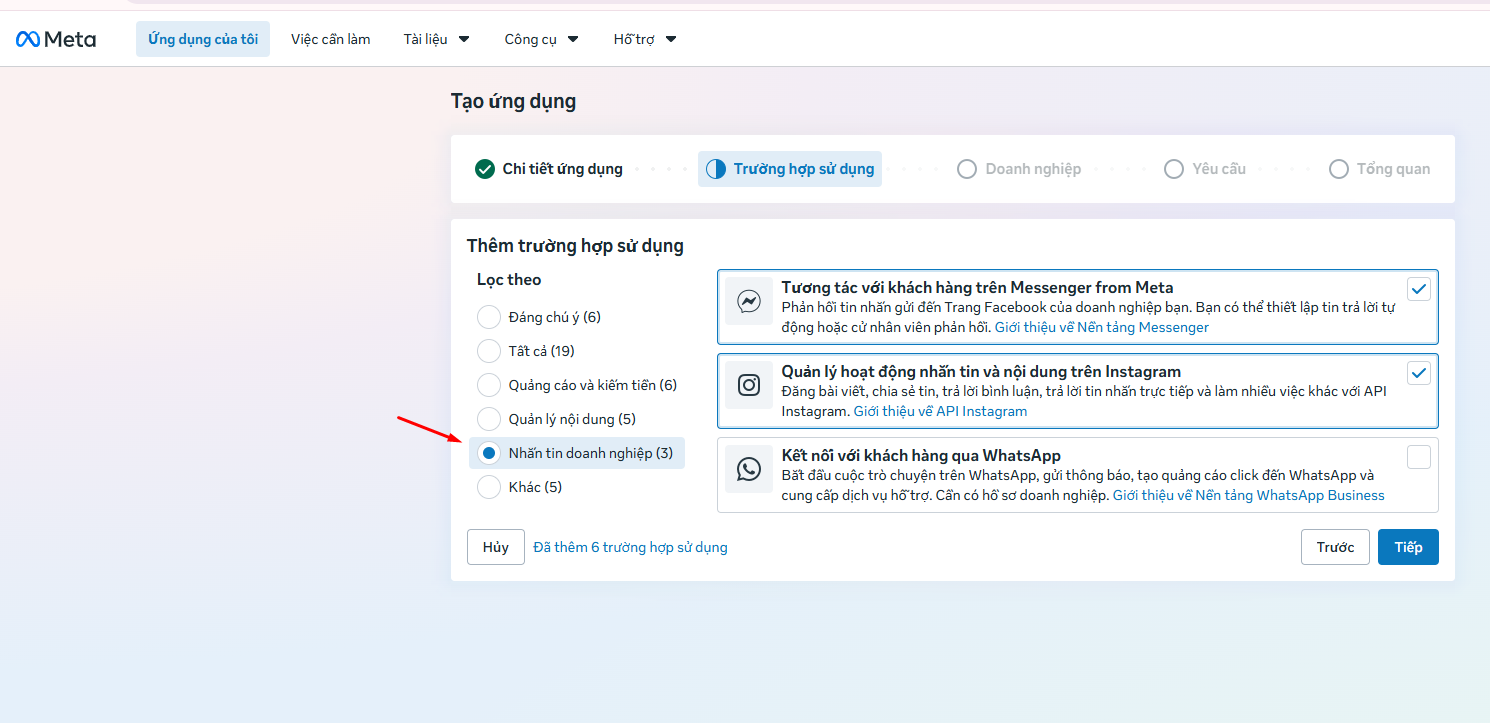Uncheck the Messenger from Meta use case checkbox
The width and height of the screenshot is (1490, 723).
pos(1419,289)
